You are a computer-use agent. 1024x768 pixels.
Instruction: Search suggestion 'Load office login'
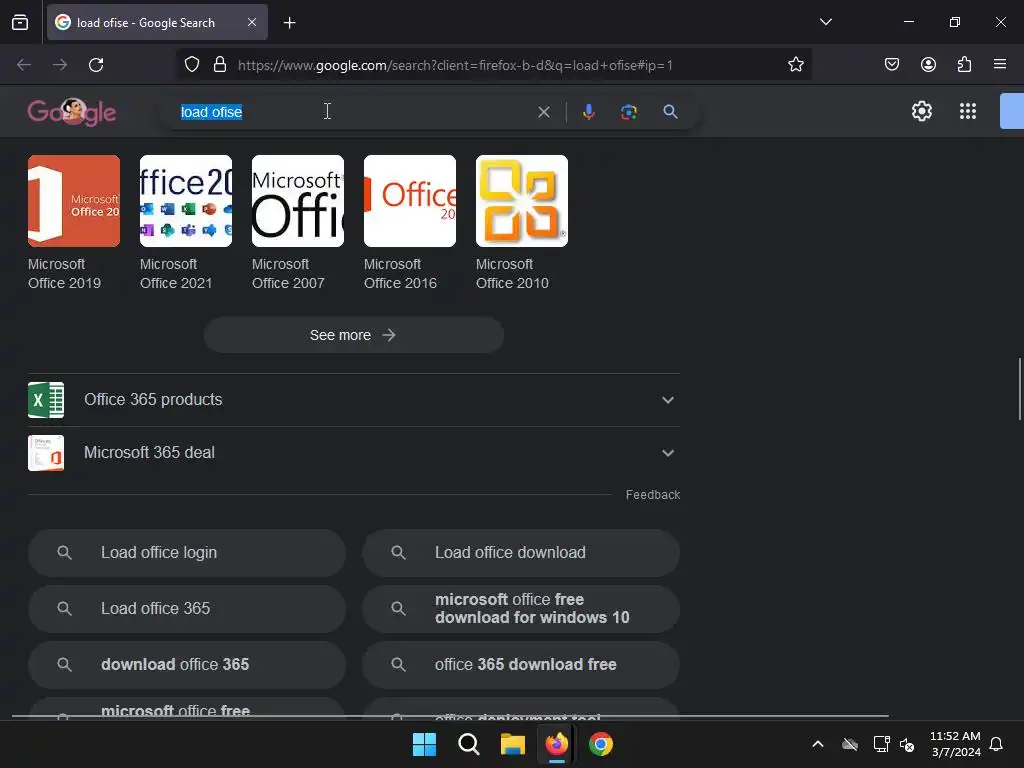tap(187, 552)
